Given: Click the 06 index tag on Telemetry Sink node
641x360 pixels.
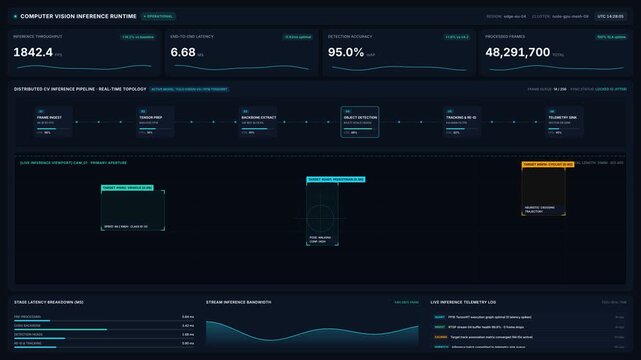Looking at the screenshot, I should tap(552, 111).
